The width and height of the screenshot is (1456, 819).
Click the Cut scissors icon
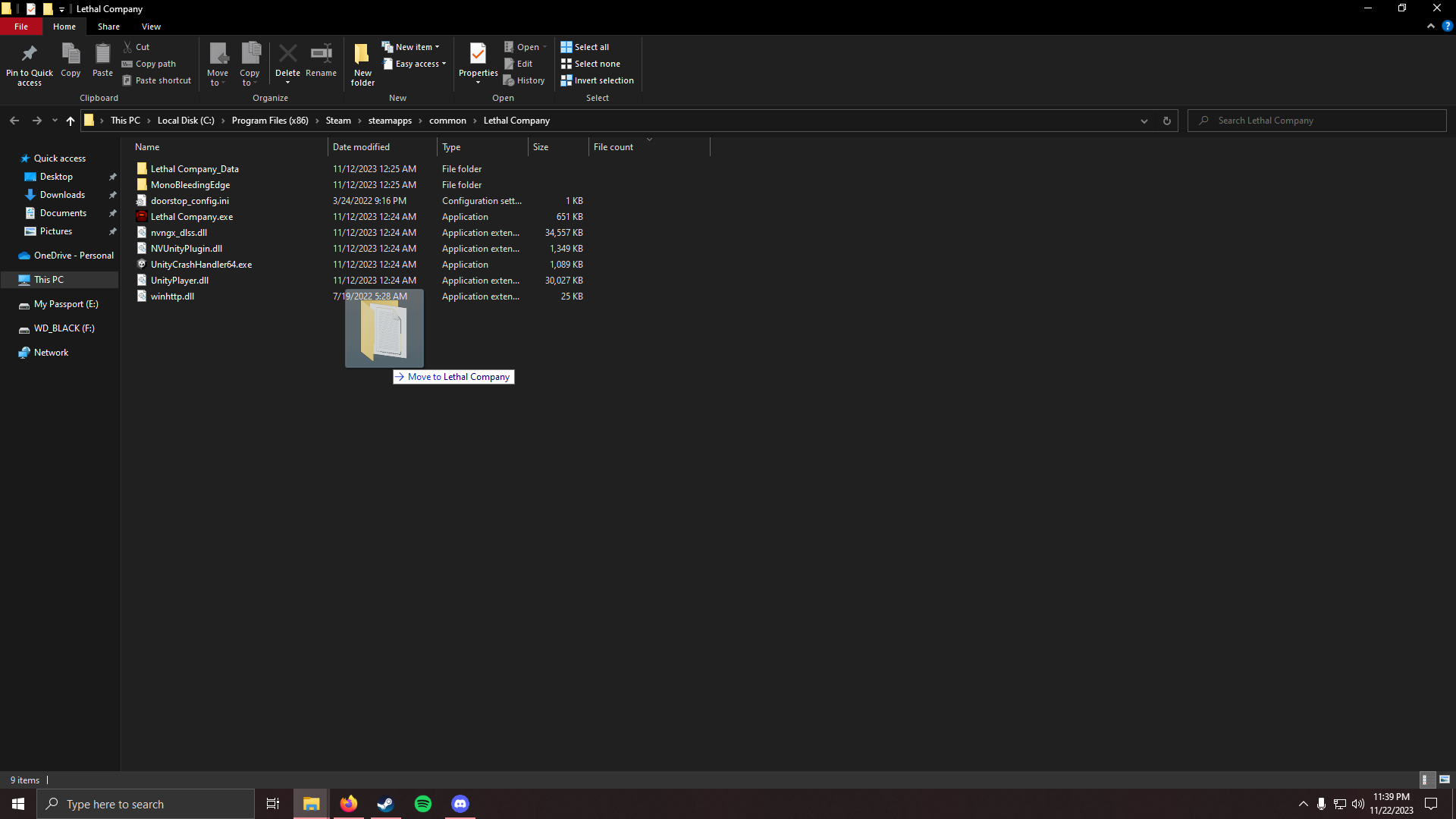pyautogui.click(x=128, y=47)
